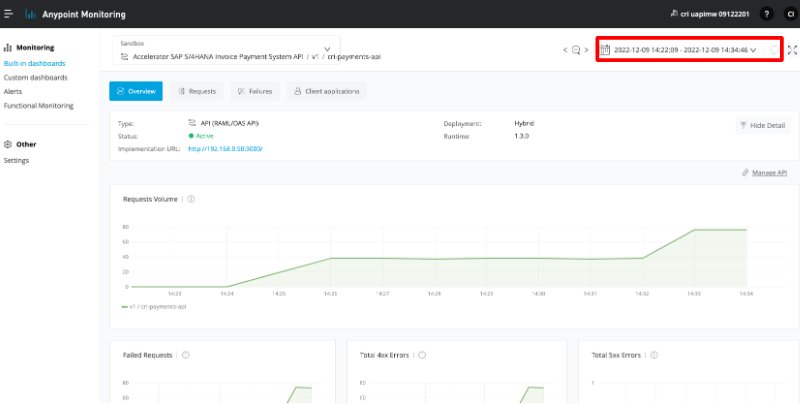800x404 pixels.
Task: Show Requests Volume info icon
Action: click(191, 199)
